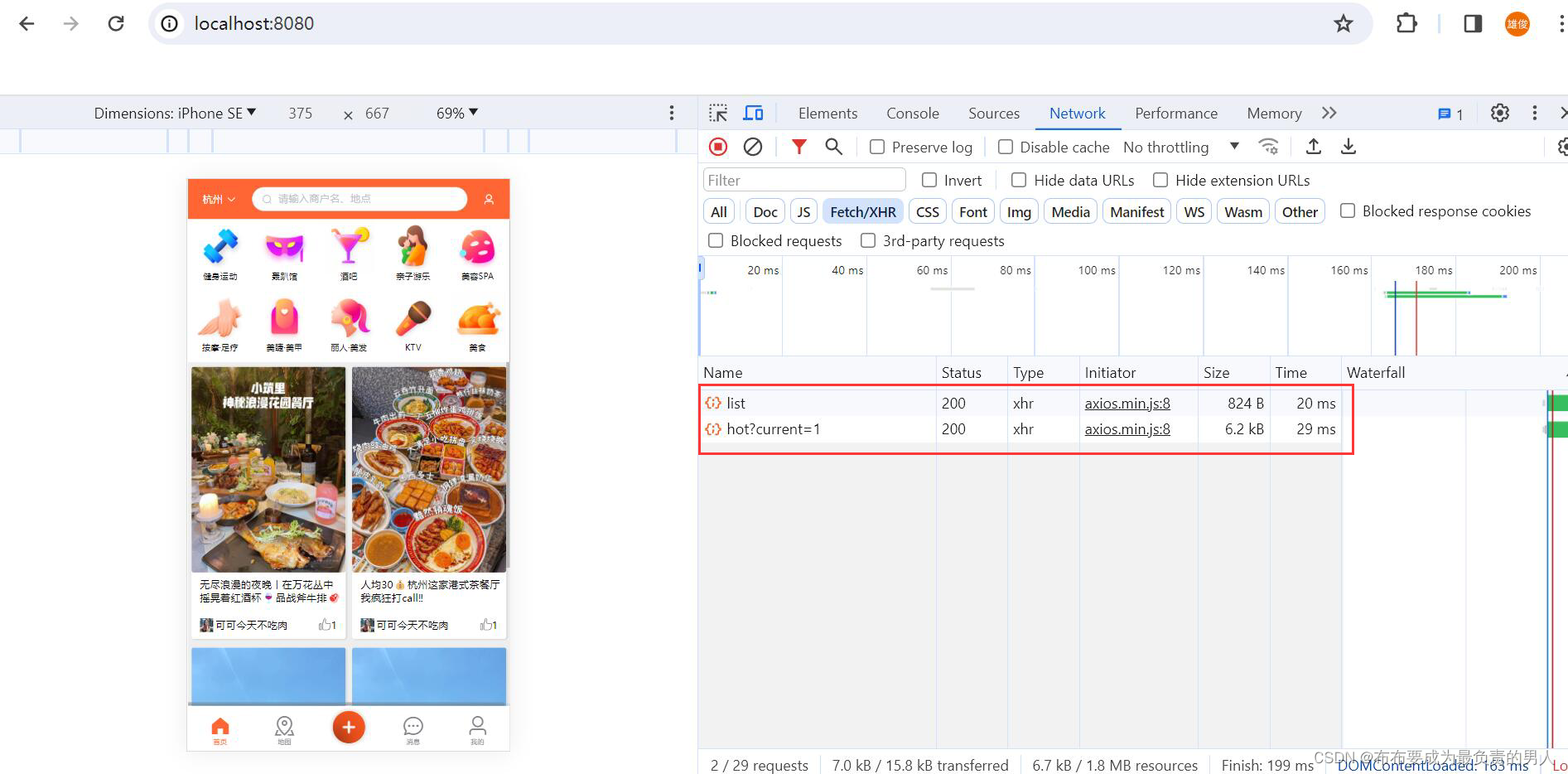Check Hide data URLs
Image resolution: width=1568 pixels, height=774 pixels.
[x=1019, y=180]
